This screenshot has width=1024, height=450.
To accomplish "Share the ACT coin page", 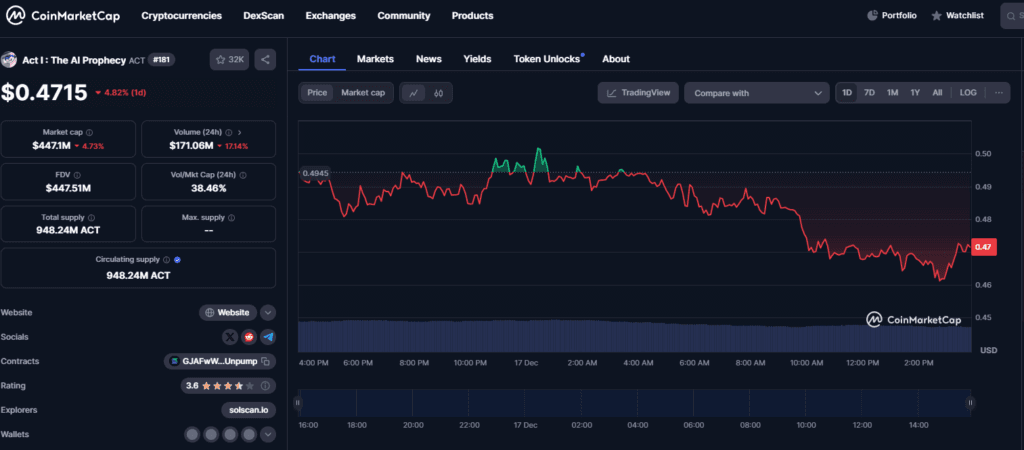I will [265, 59].
